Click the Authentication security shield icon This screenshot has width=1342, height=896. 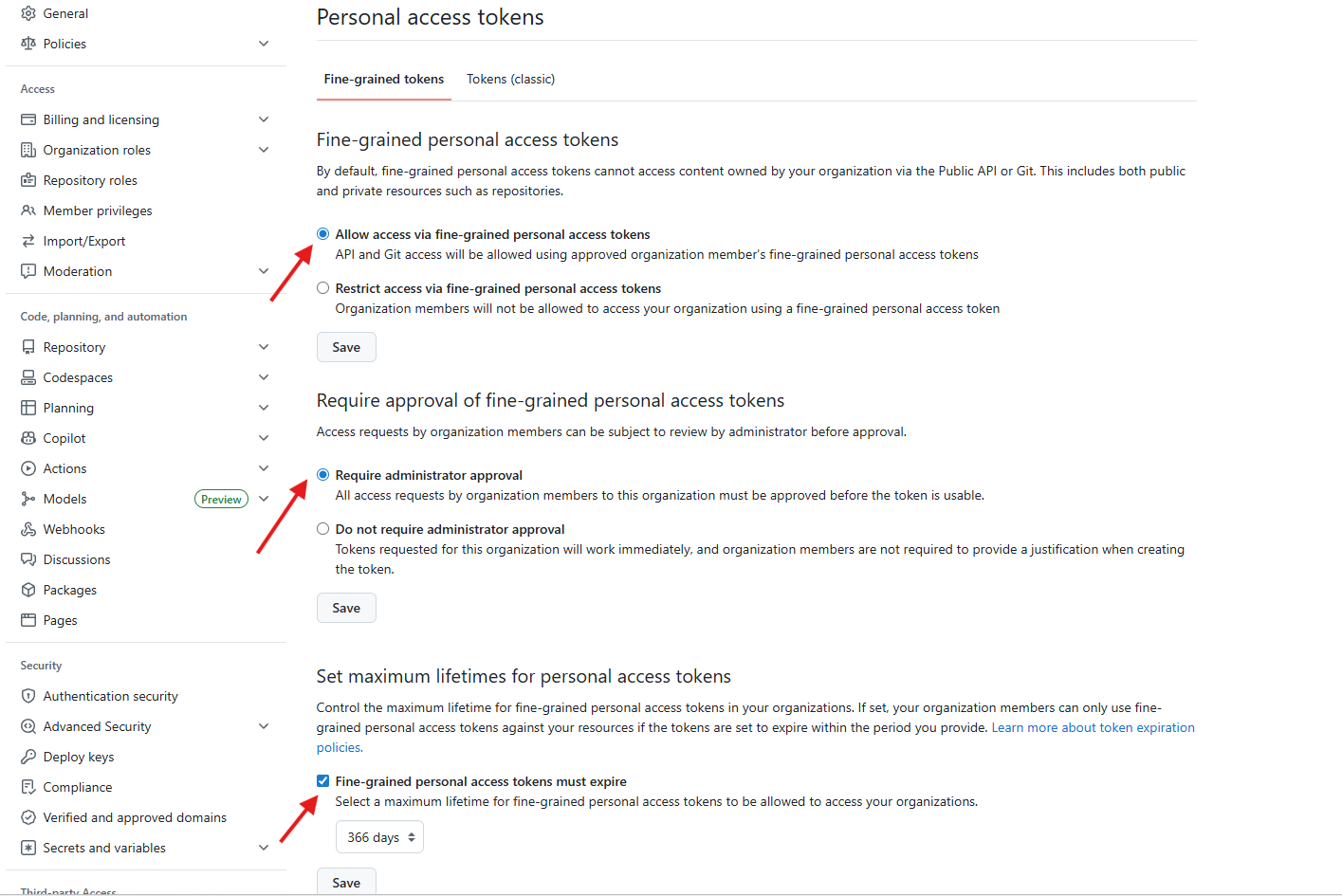tap(28, 696)
